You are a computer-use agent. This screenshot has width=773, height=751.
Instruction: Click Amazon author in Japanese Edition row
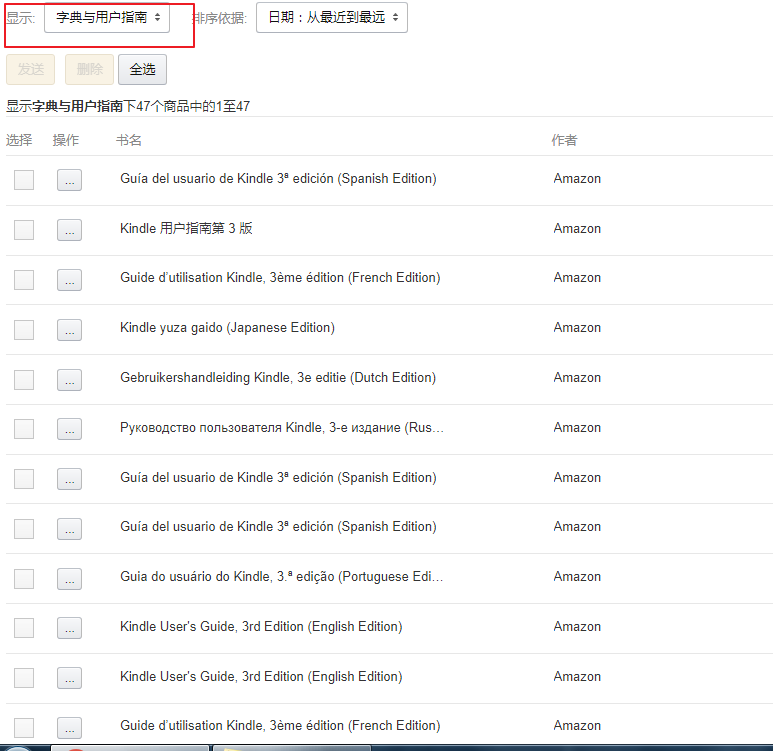(577, 328)
